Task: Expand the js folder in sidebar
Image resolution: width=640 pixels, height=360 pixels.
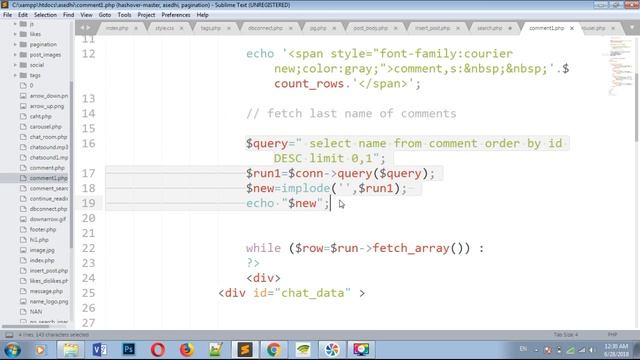Action: pyautogui.click(x=15, y=24)
